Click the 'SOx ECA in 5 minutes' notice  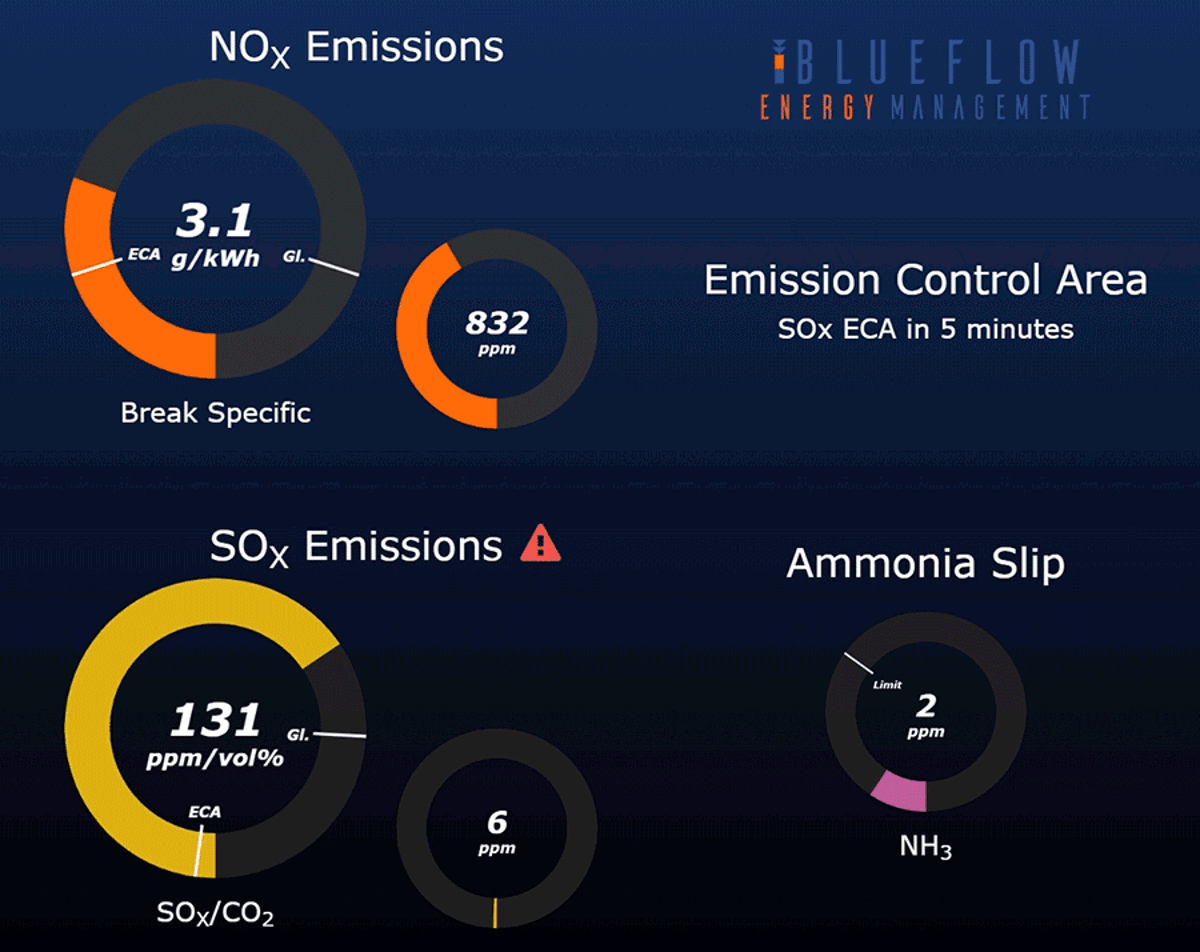(925, 329)
